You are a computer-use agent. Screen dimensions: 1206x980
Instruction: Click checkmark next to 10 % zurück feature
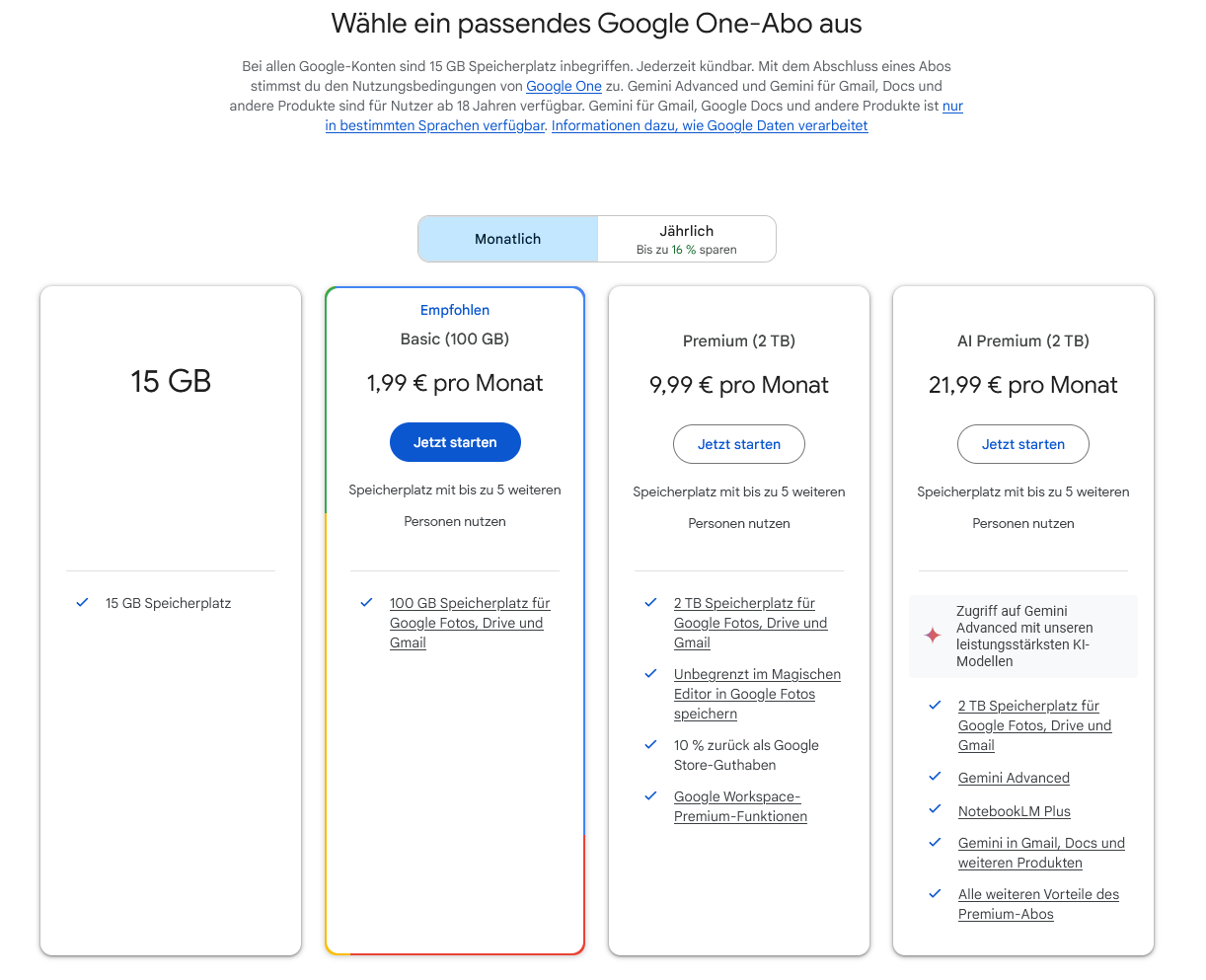(651, 744)
